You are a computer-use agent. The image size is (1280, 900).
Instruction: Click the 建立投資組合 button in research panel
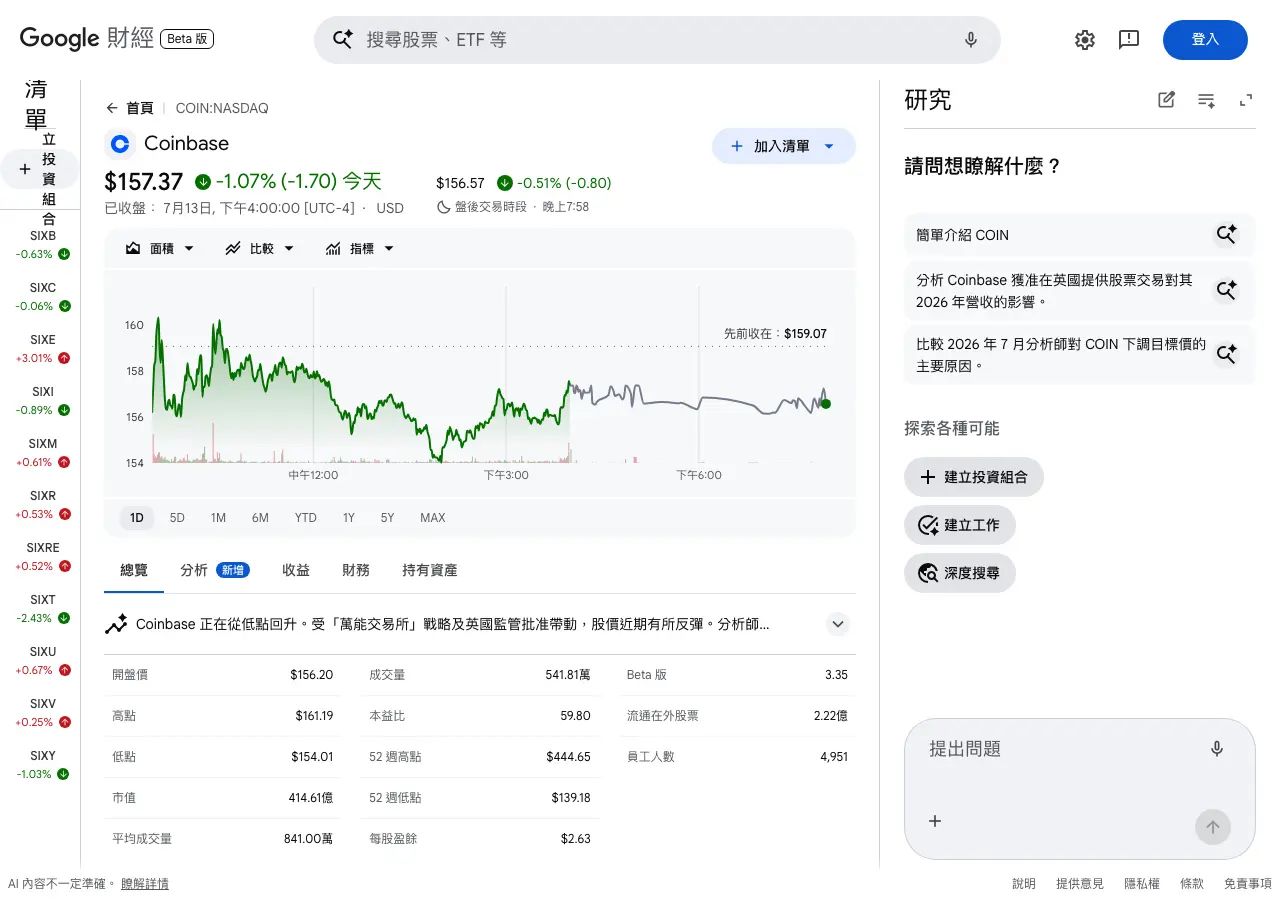click(x=974, y=477)
